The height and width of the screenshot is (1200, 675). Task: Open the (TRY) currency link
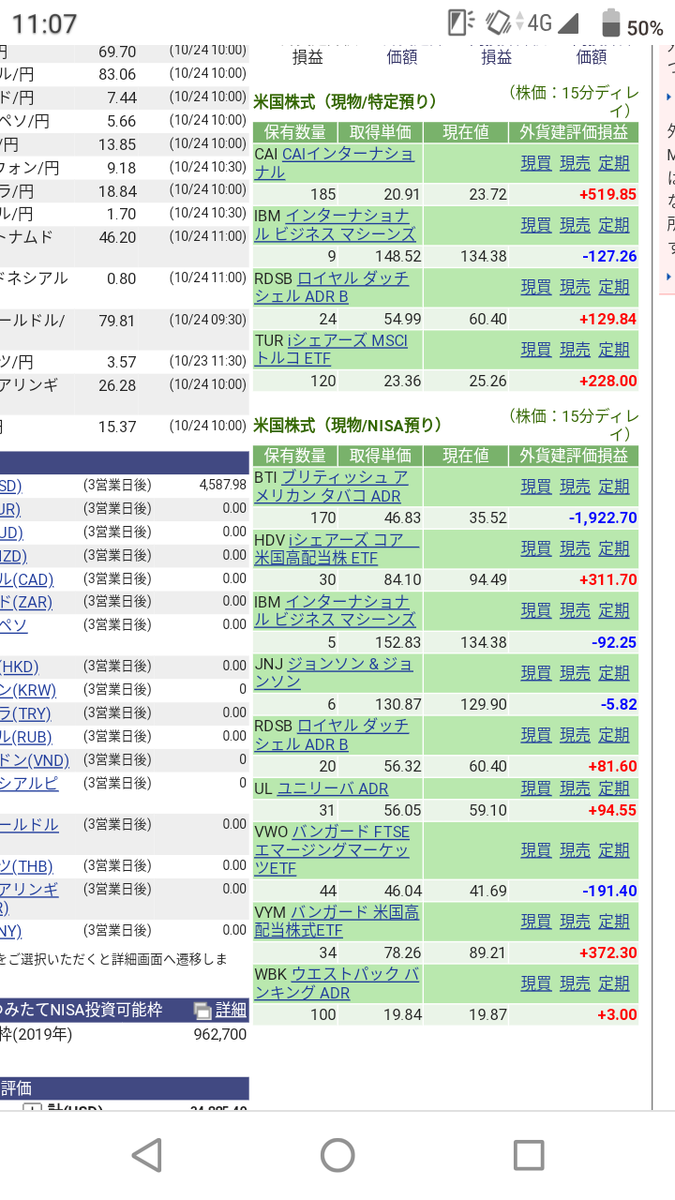[25, 713]
